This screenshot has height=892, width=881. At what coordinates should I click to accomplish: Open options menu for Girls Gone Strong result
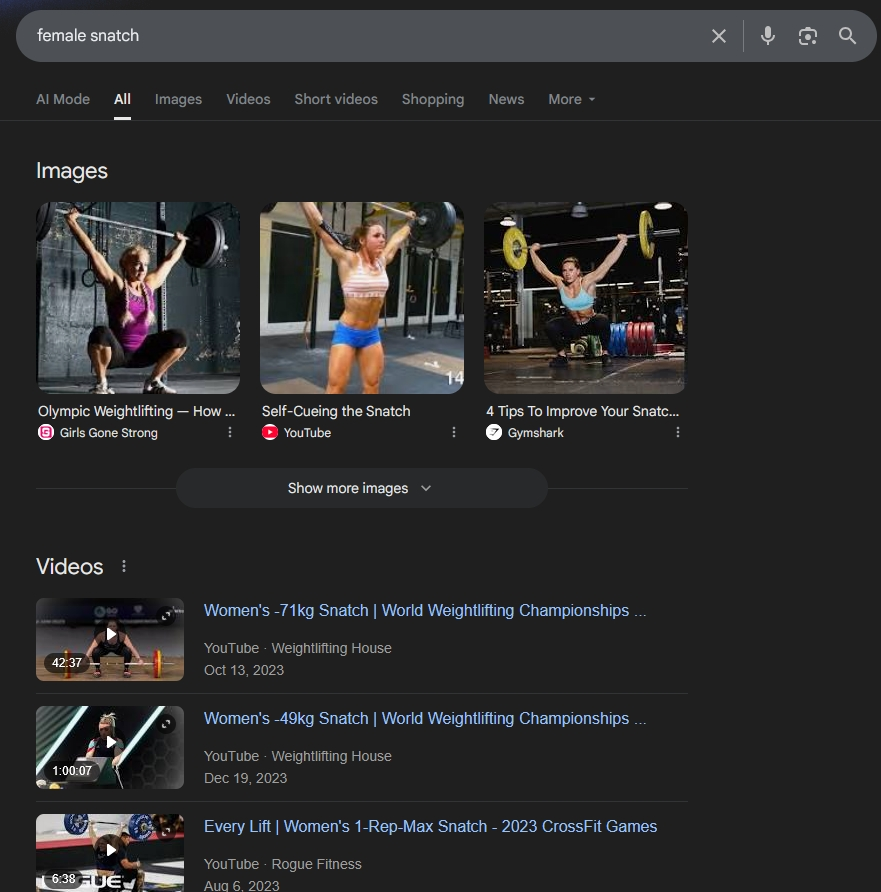click(230, 432)
